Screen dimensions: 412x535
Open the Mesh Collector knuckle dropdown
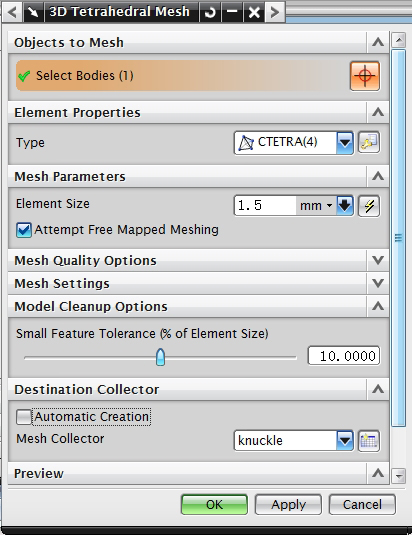[345, 440]
